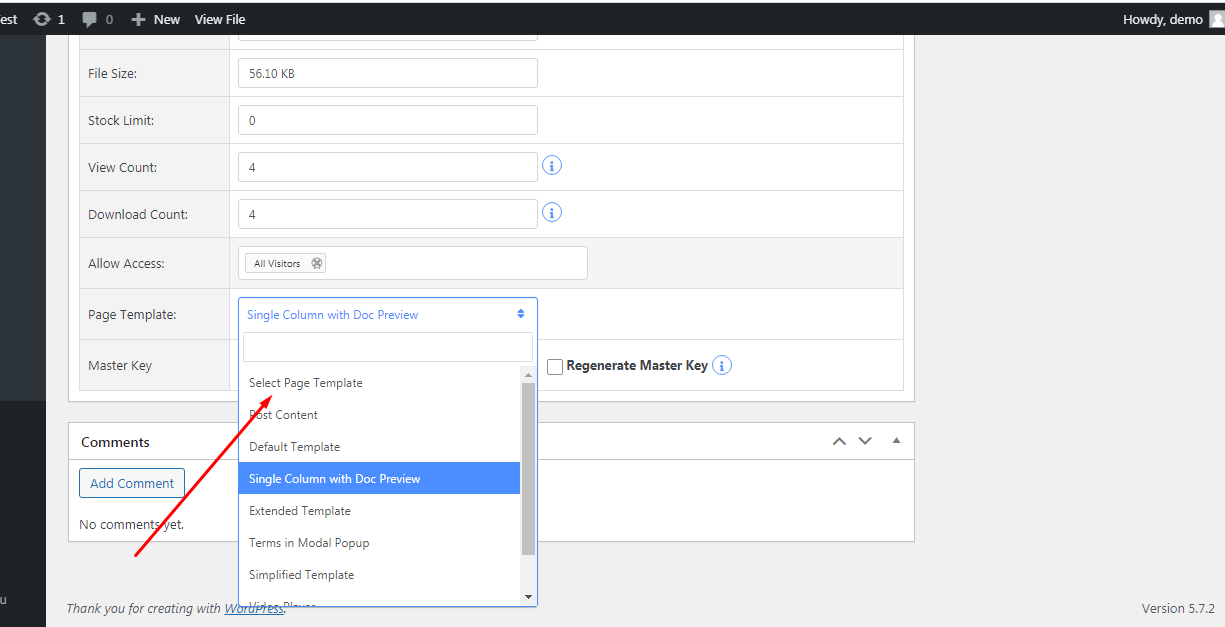The width and height of the screenshot is (1225, 627).
Task: Move Comments panel down
Action: 865,441
